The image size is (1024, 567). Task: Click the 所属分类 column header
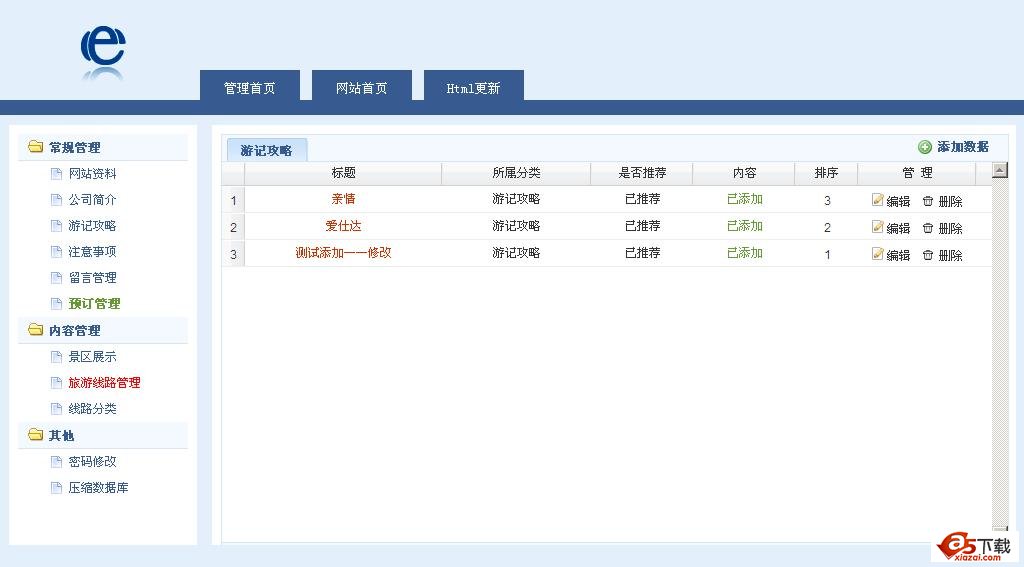pos(516,173)
